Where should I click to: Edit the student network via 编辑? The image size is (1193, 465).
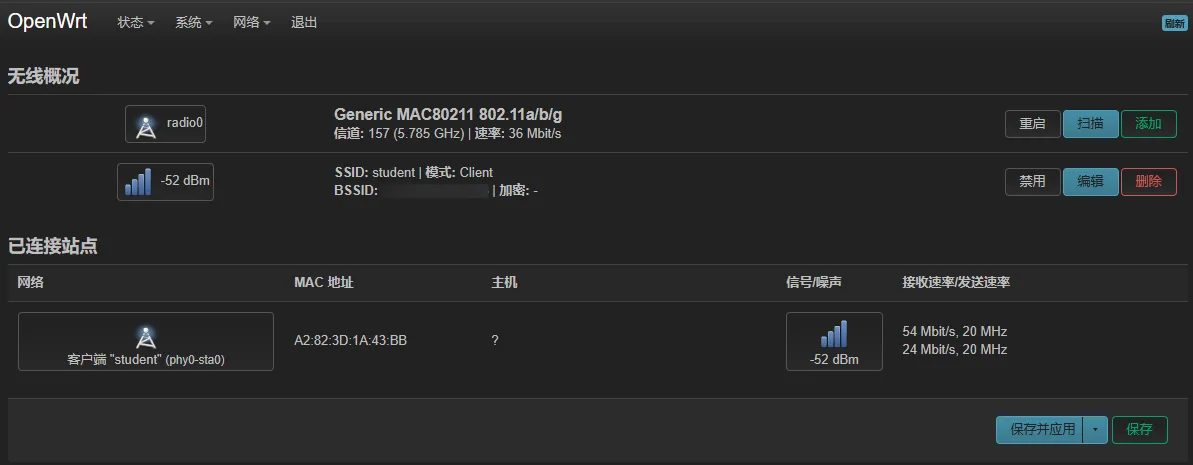1090,182
